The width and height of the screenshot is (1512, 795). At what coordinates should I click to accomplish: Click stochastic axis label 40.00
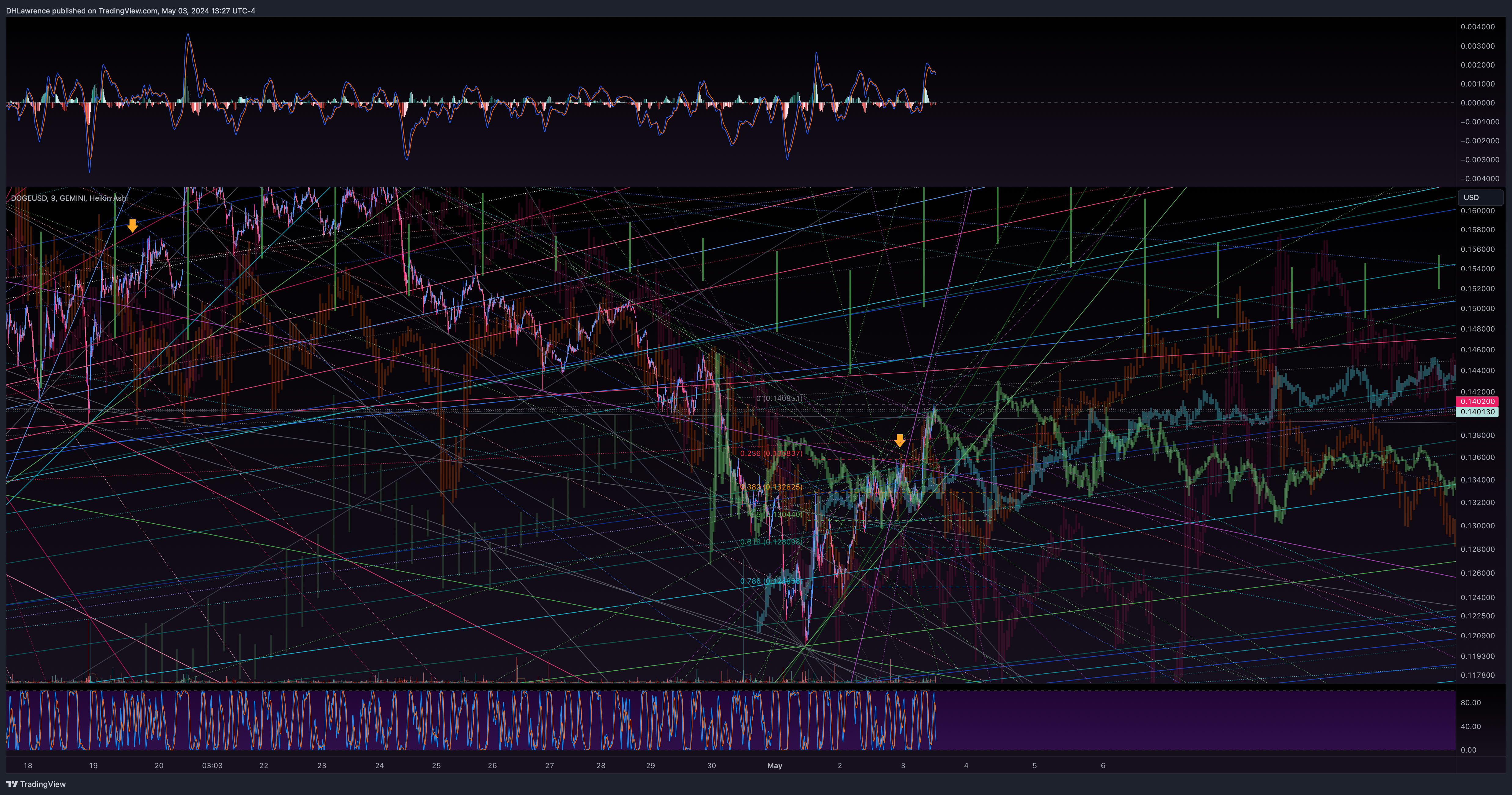(1471, 726)
